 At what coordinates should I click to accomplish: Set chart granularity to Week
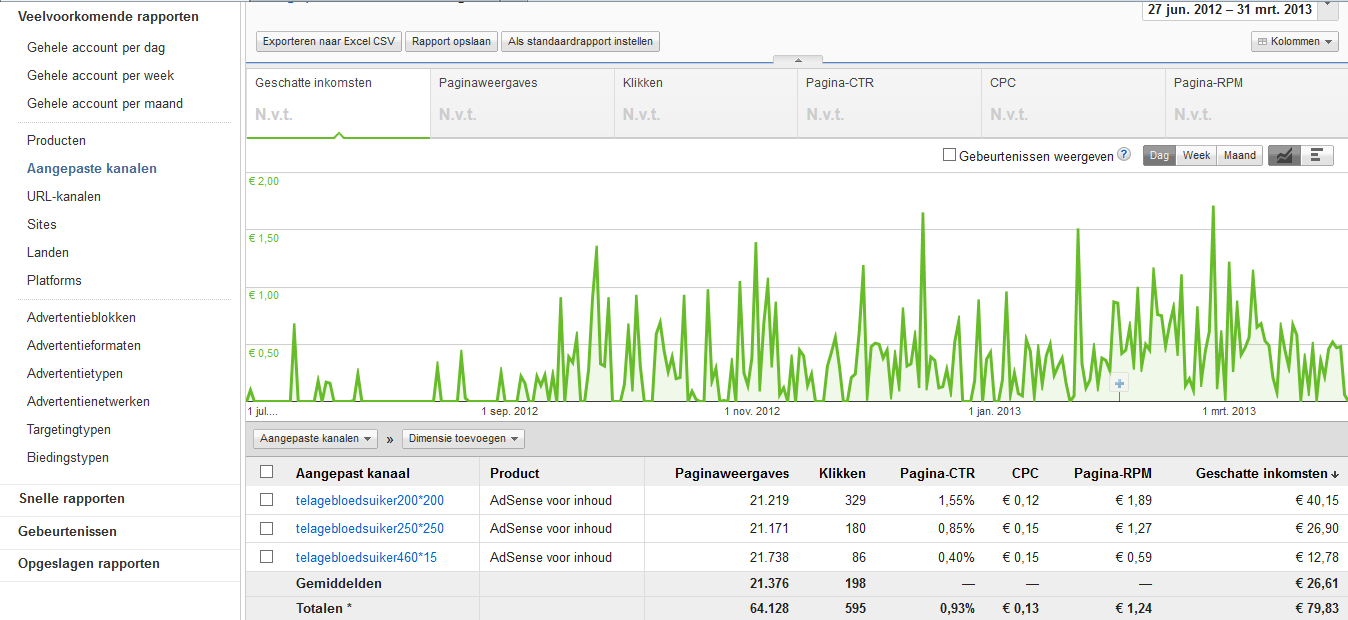click(x=1196, y=155)
